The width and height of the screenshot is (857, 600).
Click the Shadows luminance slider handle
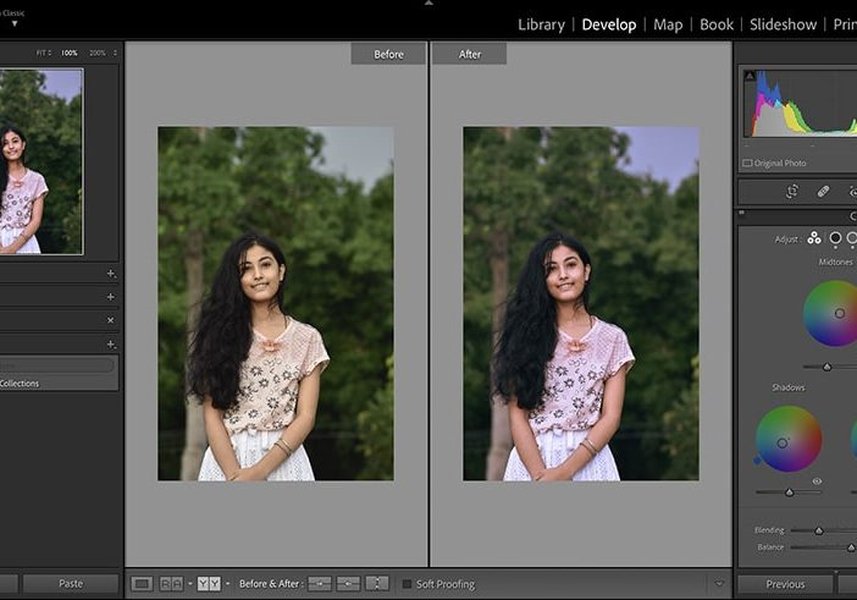[x=789, y=492]
